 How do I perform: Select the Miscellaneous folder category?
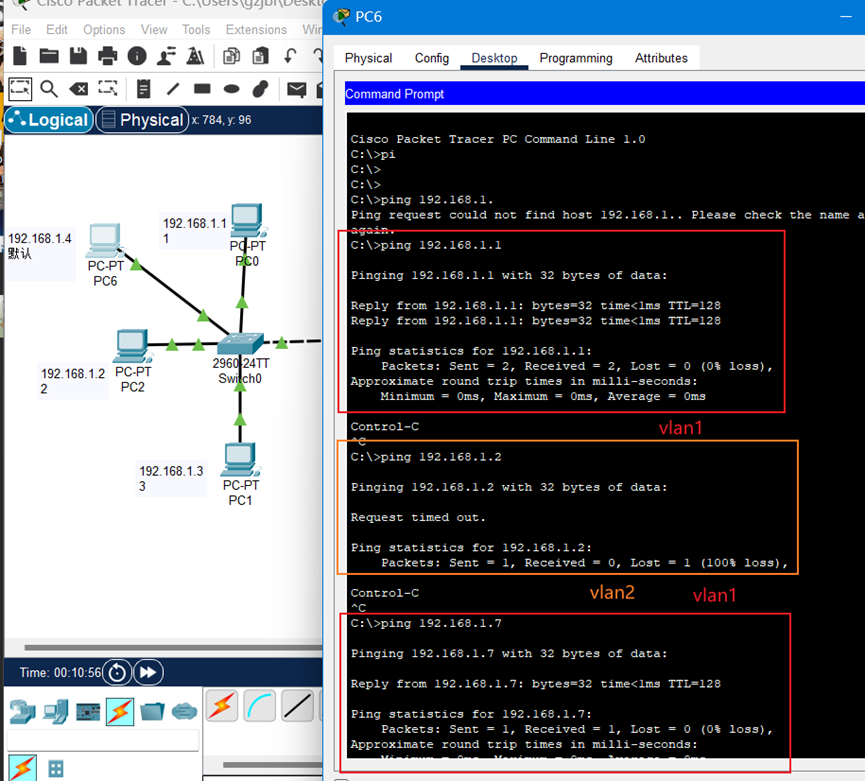point(152,712)
